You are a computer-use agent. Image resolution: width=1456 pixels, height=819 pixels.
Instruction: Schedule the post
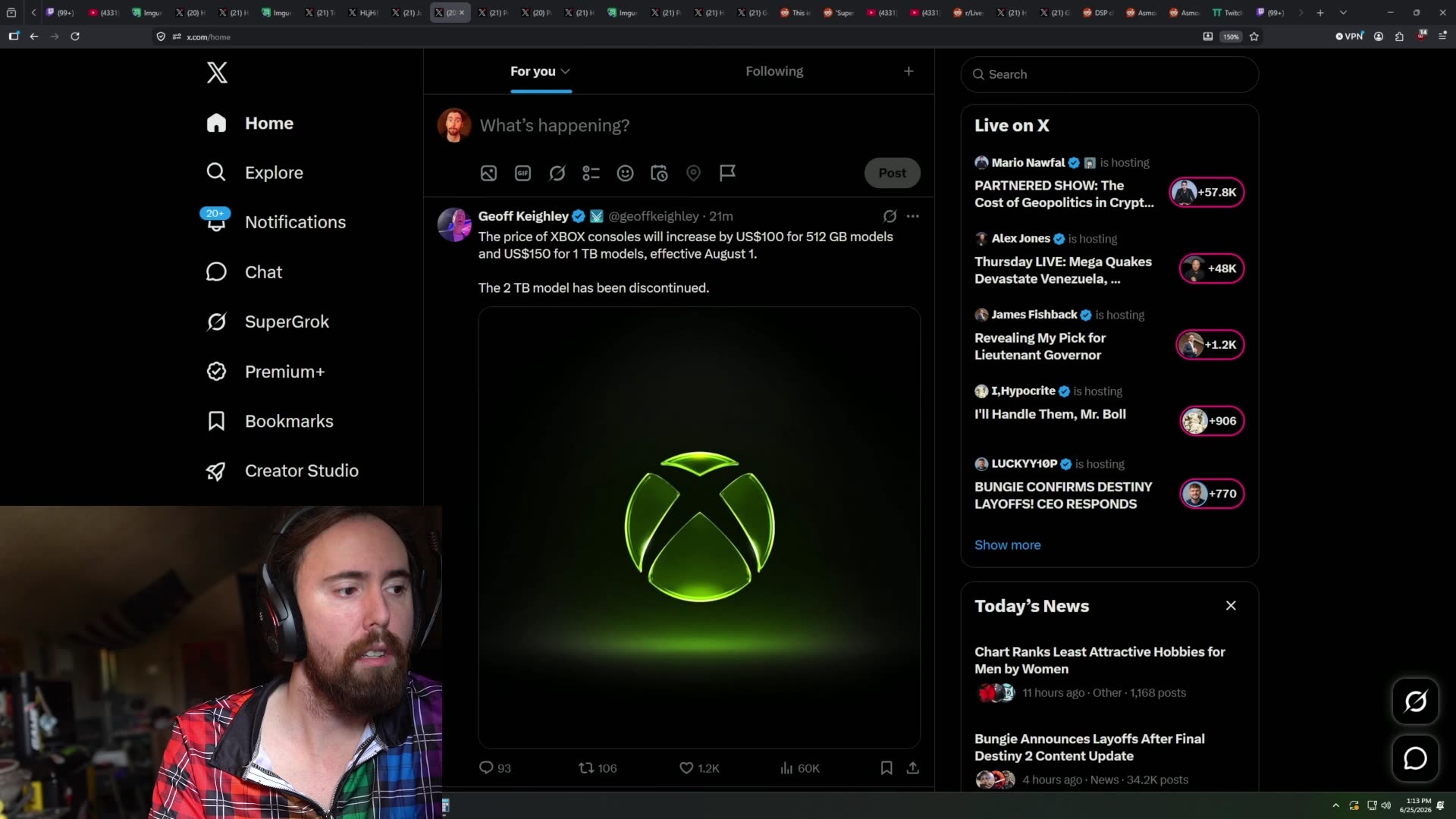[x=659, y=174]
